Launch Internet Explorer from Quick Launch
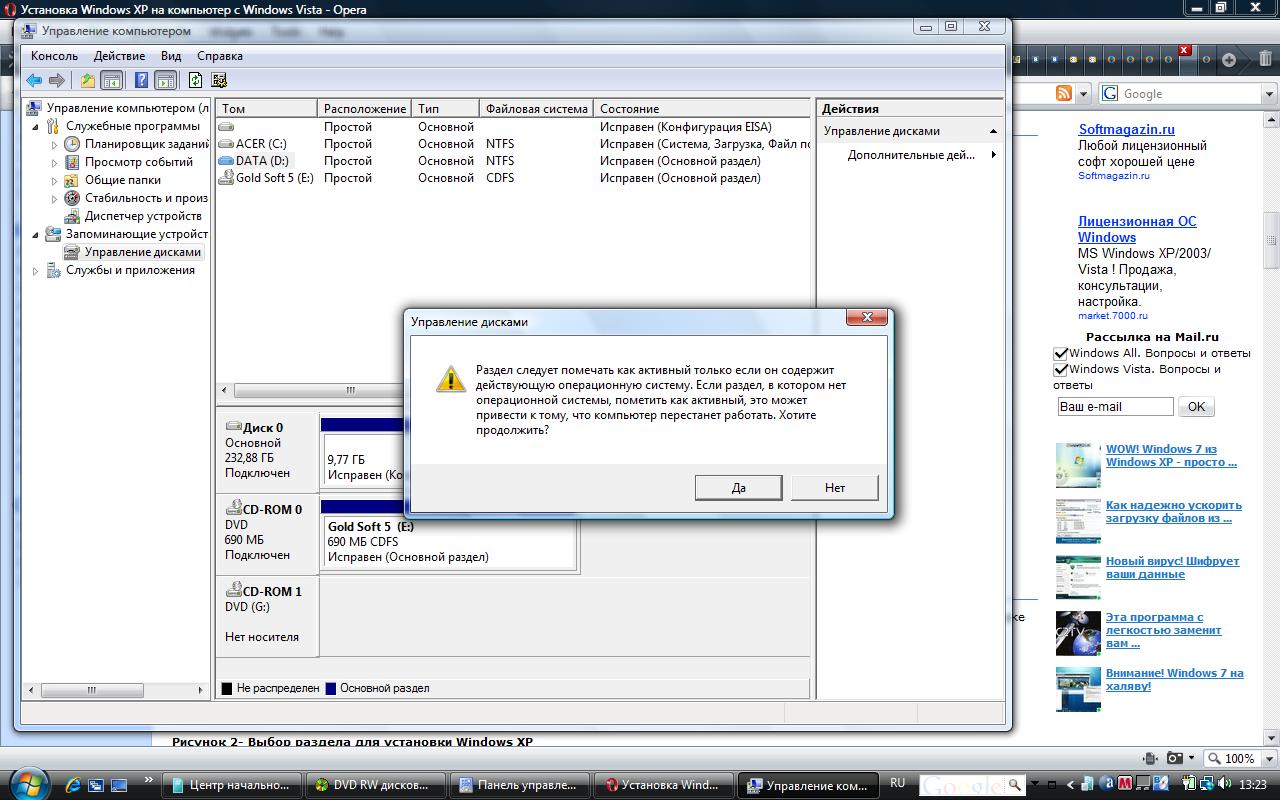This screenshot has width=1280, height=800. point(73,785)
